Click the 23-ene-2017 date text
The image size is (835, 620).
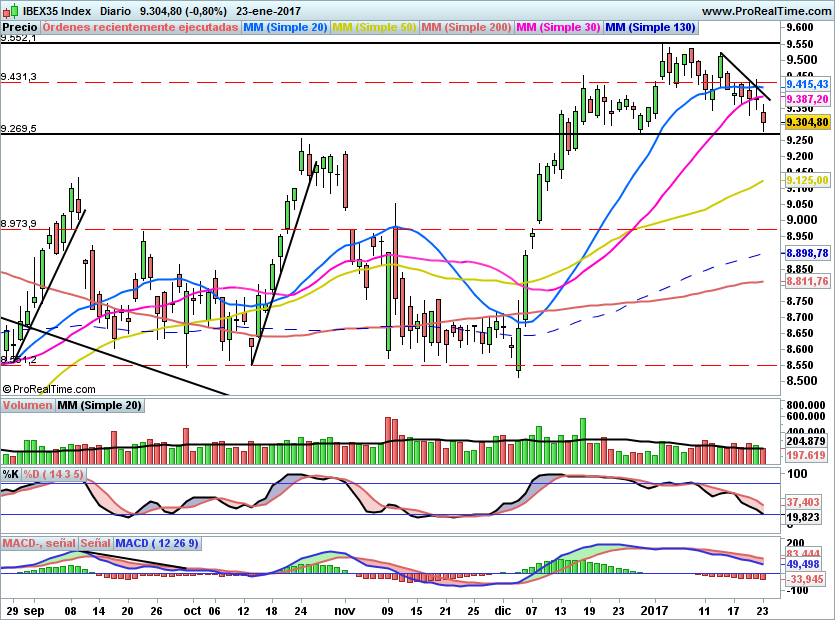coord(268,11)
